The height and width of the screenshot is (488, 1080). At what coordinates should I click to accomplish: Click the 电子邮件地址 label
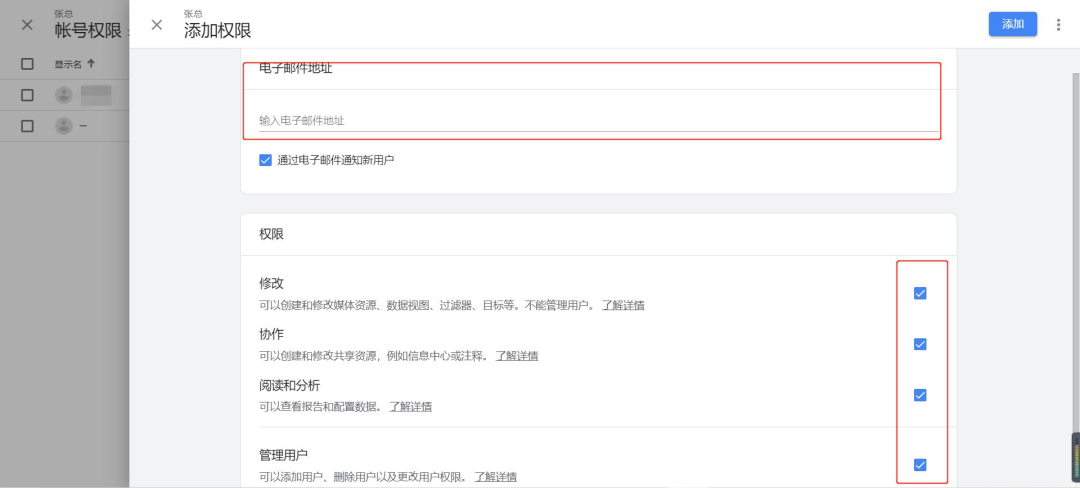(295, 68)
